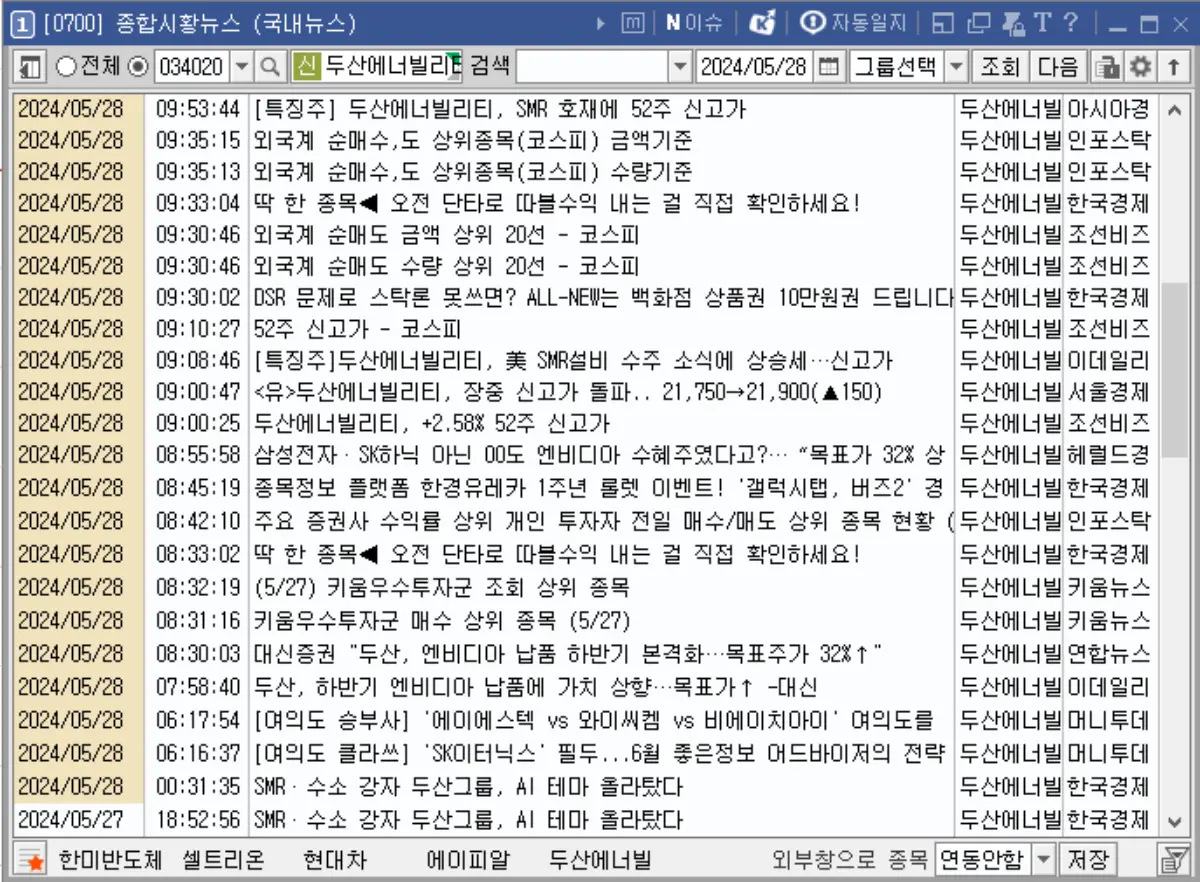This screenshot has height=882, width=1200.
Task: Open the SMR 52주 신고가 headline
Action: [500, 110]
